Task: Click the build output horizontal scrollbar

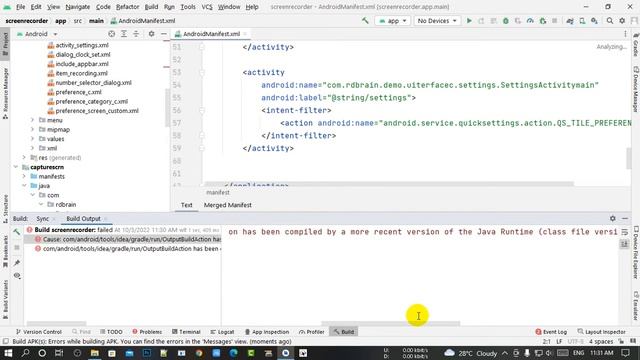Action: 391,323
